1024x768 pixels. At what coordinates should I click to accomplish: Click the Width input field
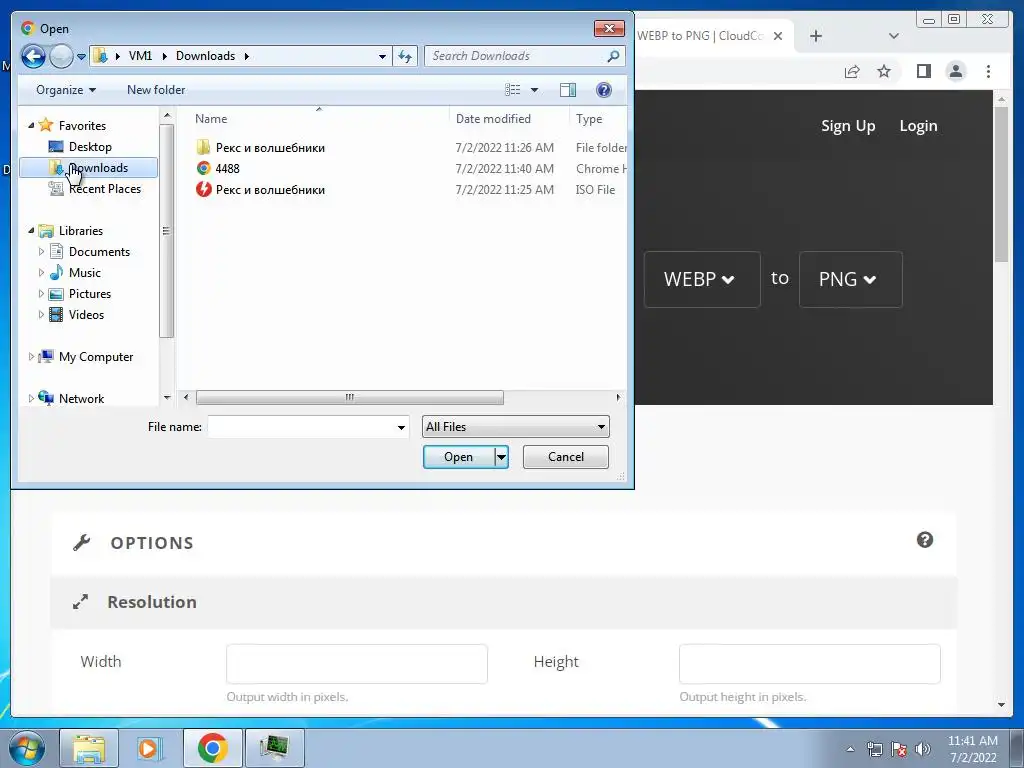click(x=357, y=664)
